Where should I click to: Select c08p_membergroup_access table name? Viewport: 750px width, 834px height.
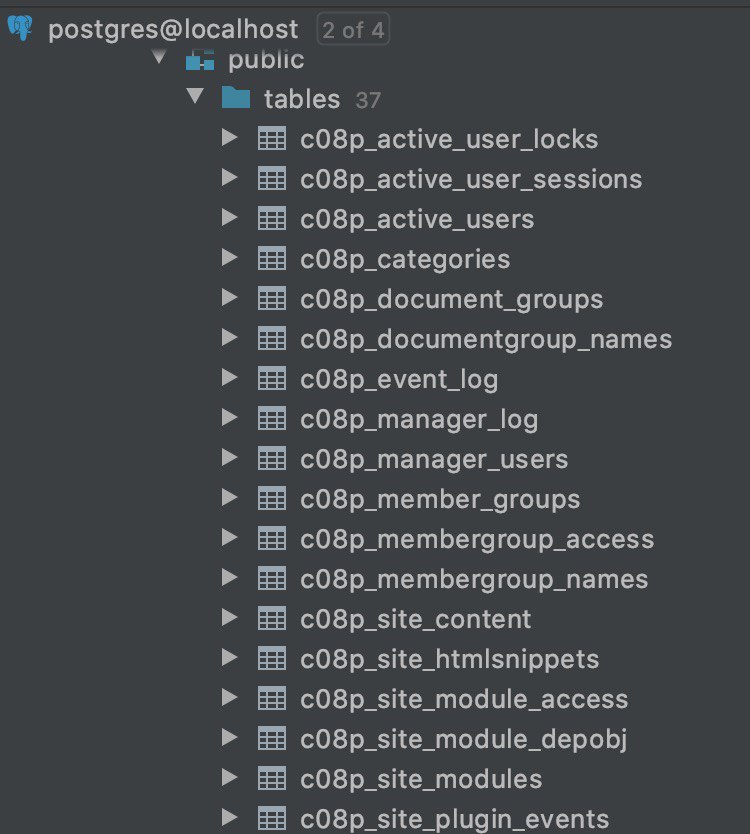pyautogui.click(x=477, y=540)
